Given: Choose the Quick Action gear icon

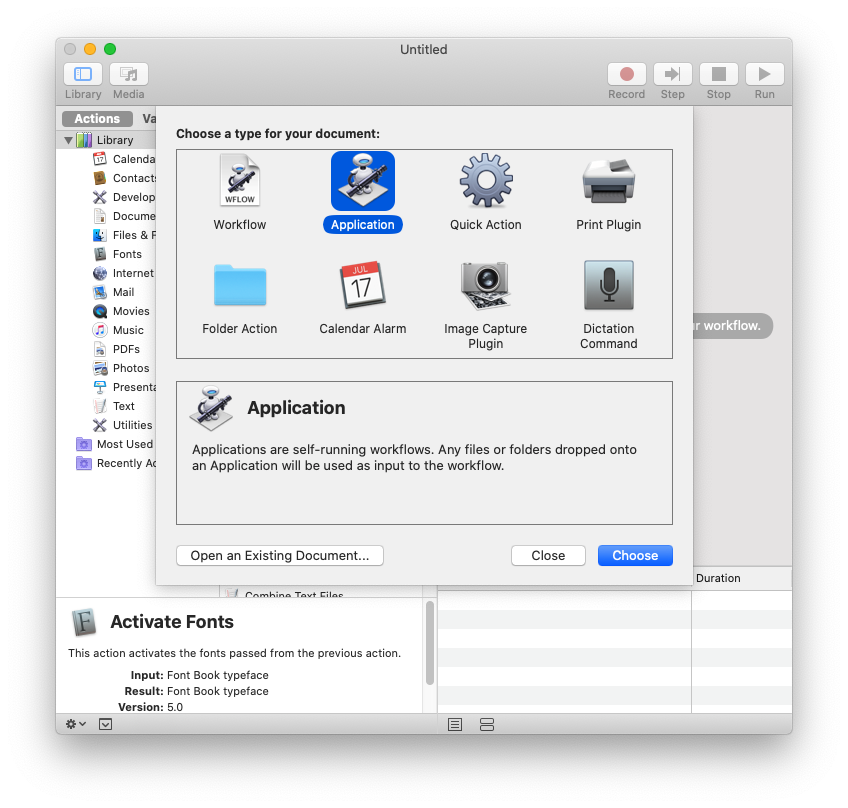Looking at the screenshot, I should point(486,182).
